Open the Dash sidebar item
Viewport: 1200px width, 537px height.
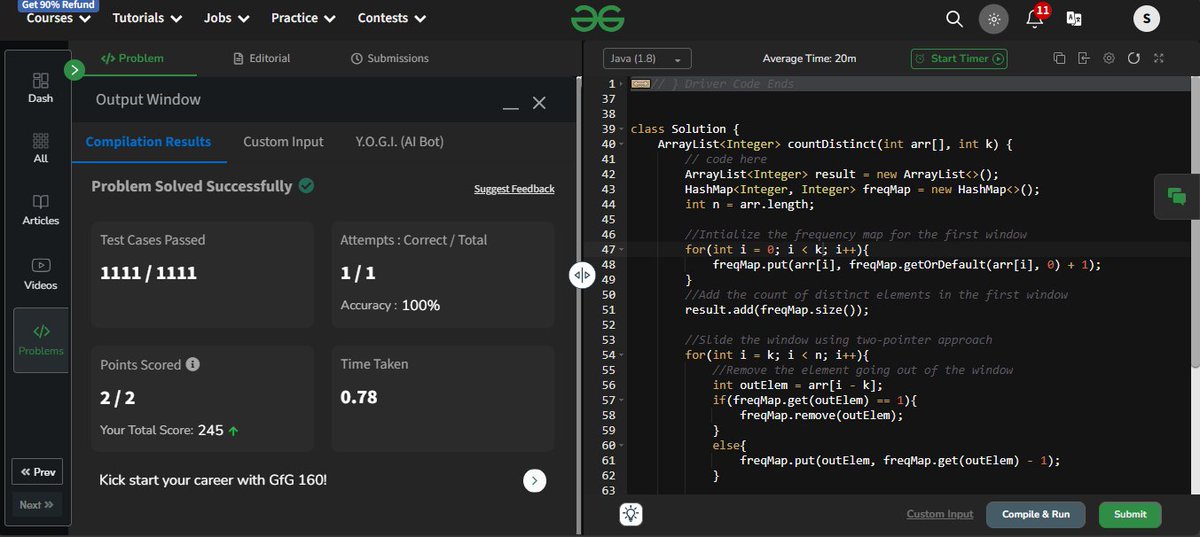(41, 88)
